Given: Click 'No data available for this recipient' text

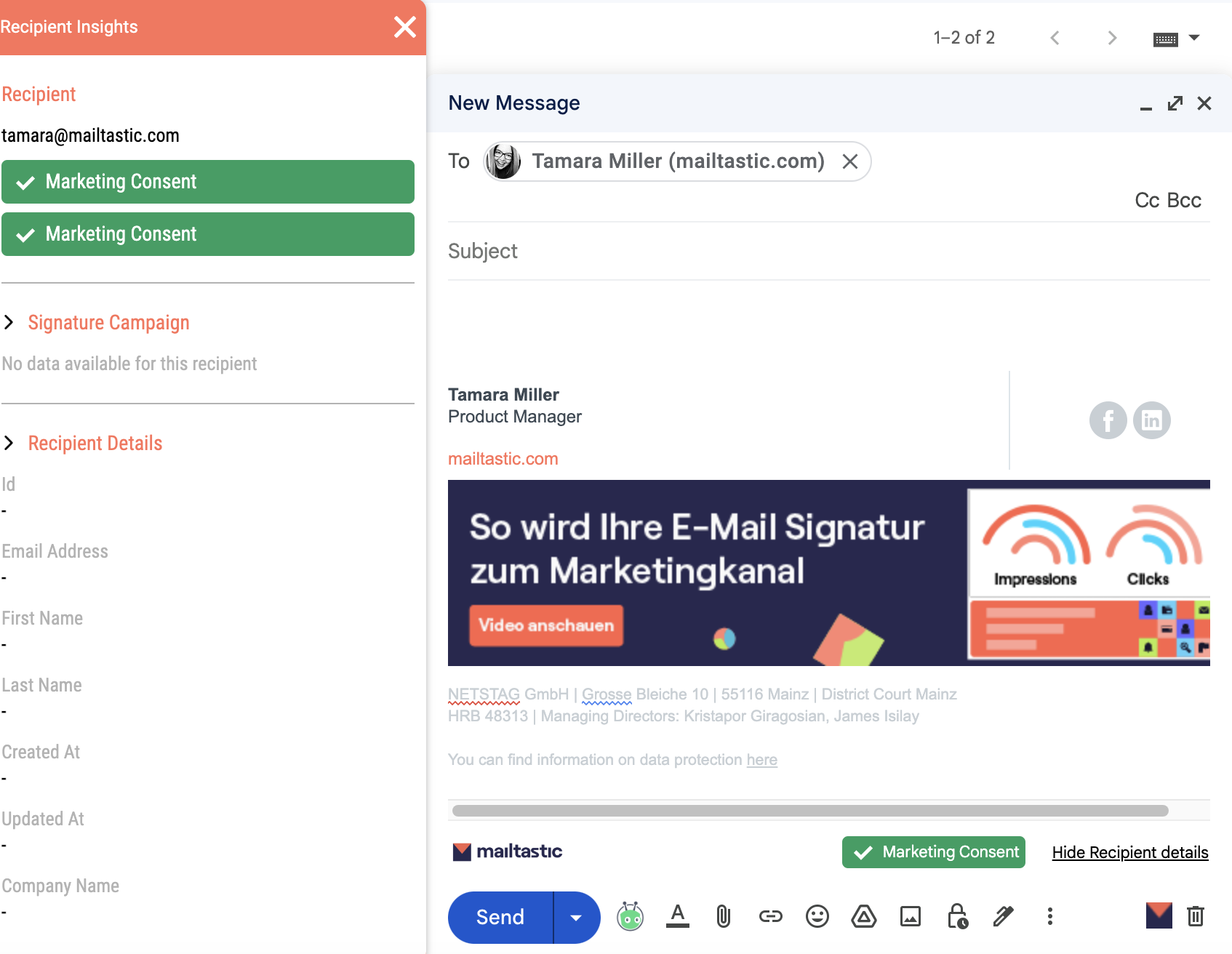Looking at the screenshot, I should tap(129, 364).
